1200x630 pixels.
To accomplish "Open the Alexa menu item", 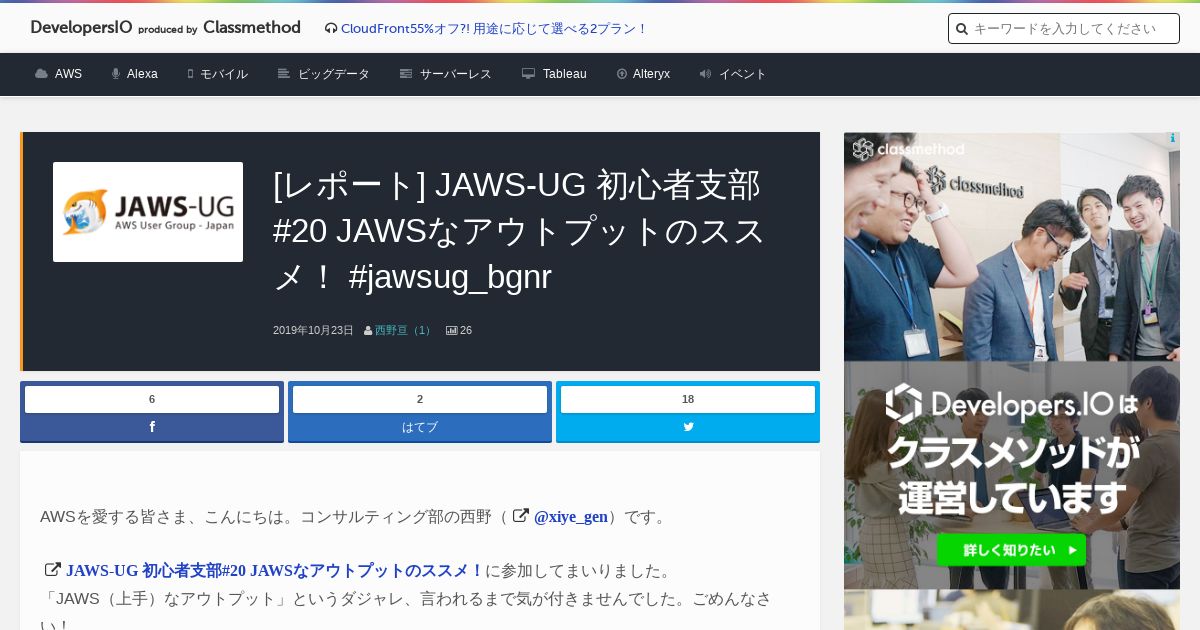I will pos(142,74).
